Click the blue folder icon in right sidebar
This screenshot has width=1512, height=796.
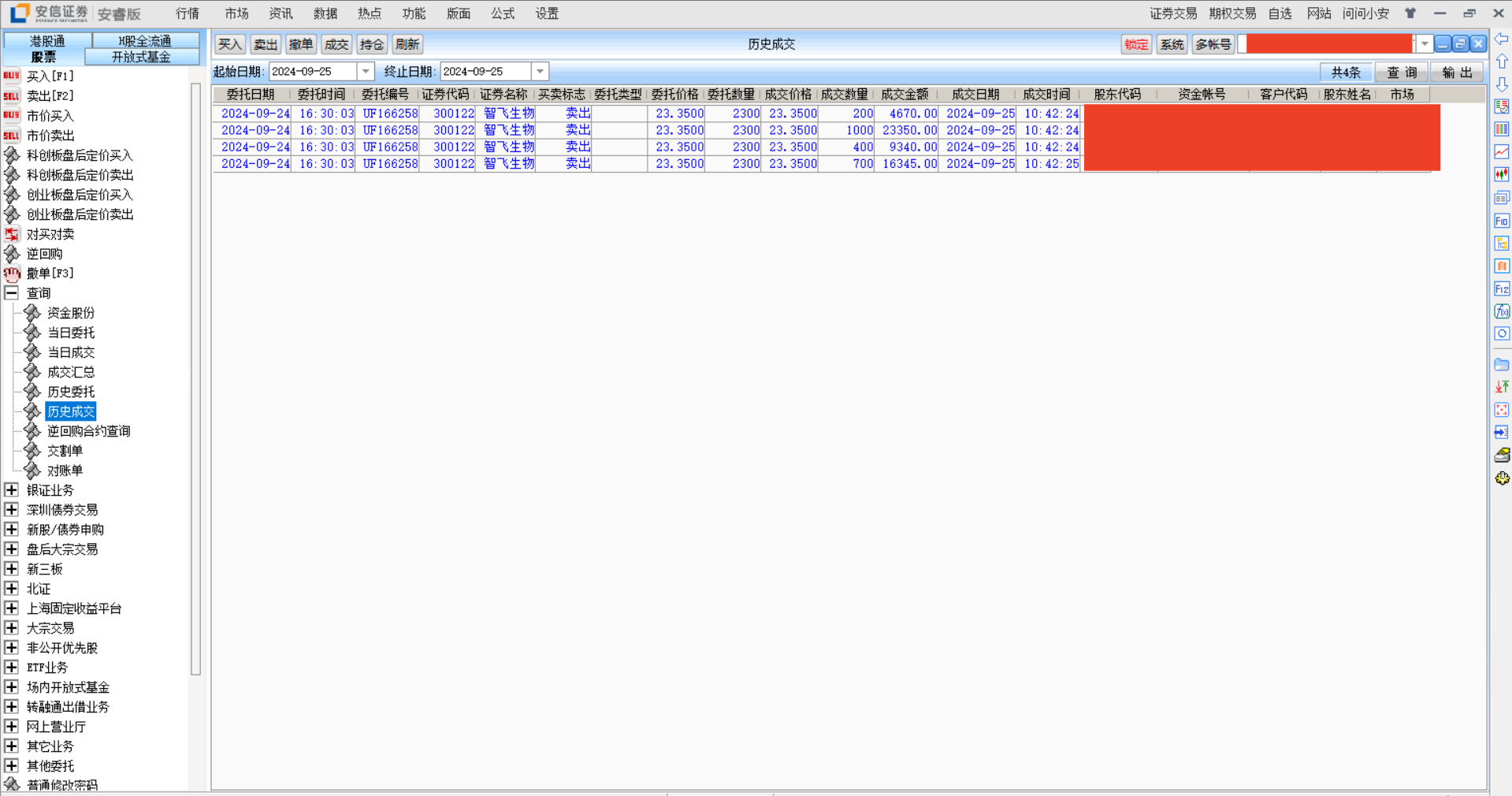(1502, 365)
